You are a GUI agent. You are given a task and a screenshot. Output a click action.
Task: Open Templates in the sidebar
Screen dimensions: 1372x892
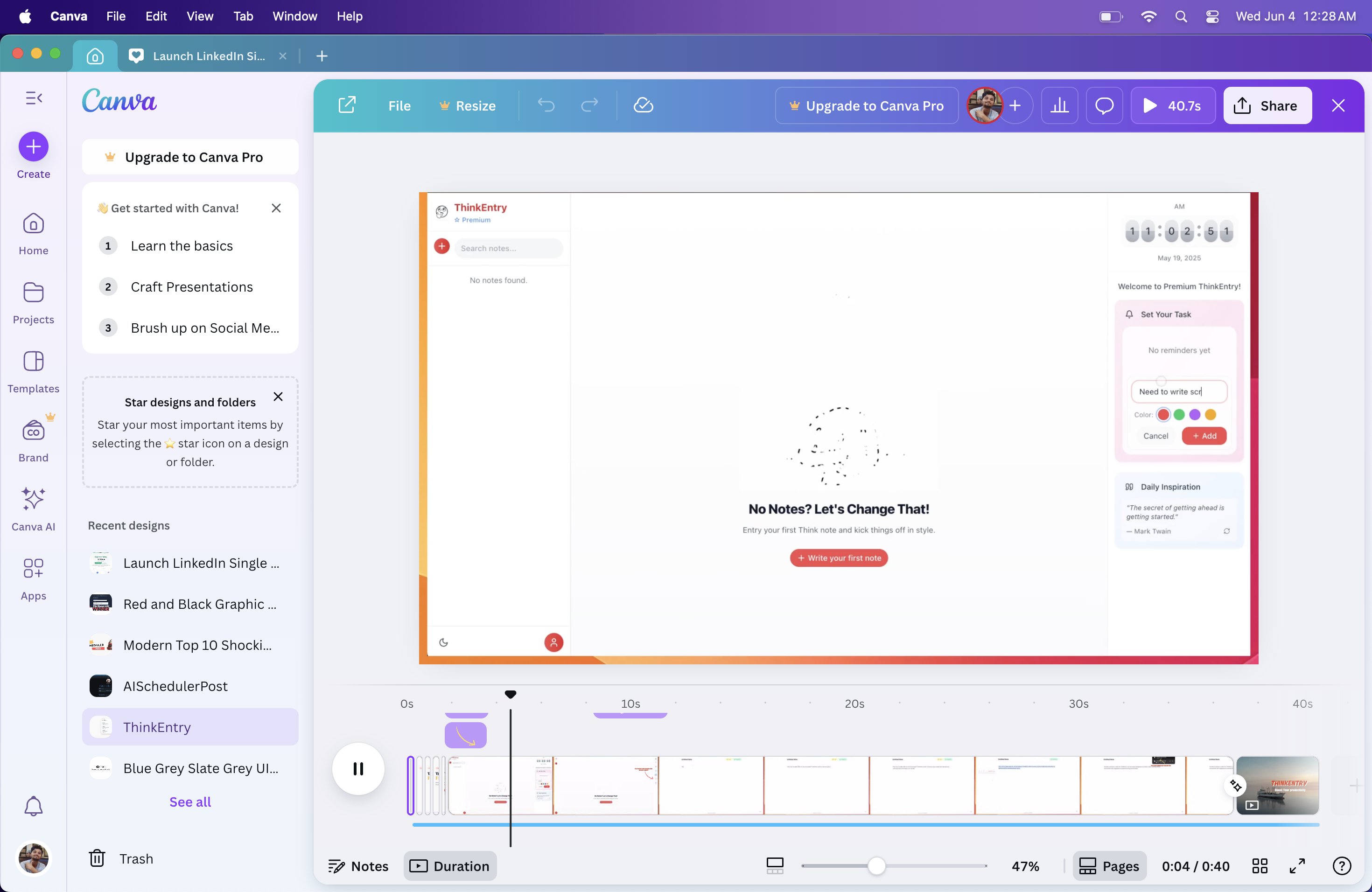pyautogui.click(x=34, y=372)
